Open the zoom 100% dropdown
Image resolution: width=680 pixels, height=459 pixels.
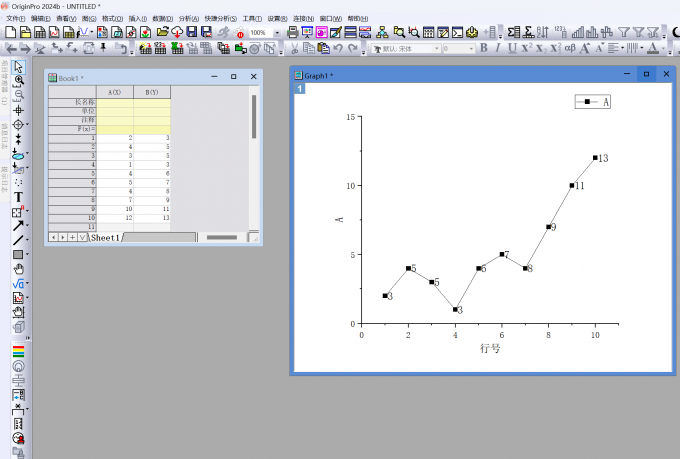[277, 33]
